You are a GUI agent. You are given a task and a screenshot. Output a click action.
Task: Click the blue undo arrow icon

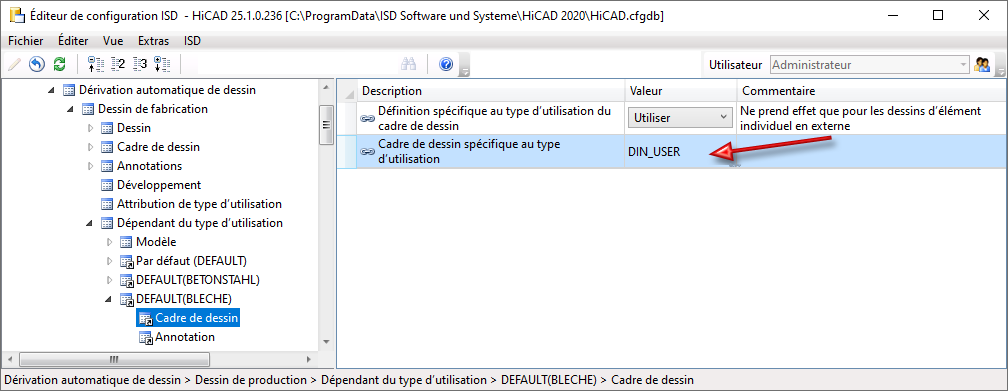click(37, 64)
